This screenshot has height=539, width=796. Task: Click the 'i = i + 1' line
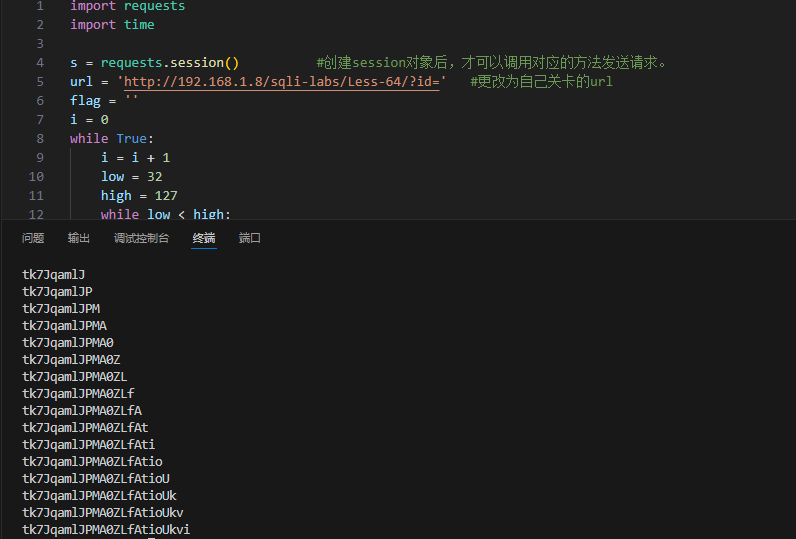click(x=135, y=158)
